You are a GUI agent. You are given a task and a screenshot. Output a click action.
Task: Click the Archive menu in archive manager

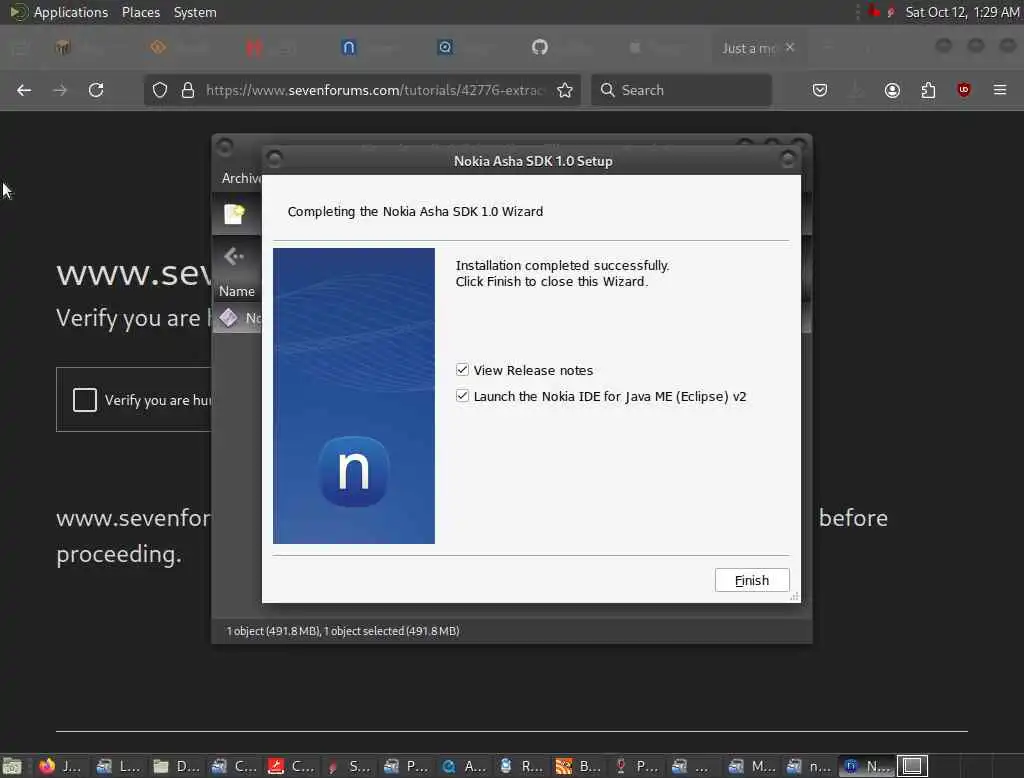(240, 178)
